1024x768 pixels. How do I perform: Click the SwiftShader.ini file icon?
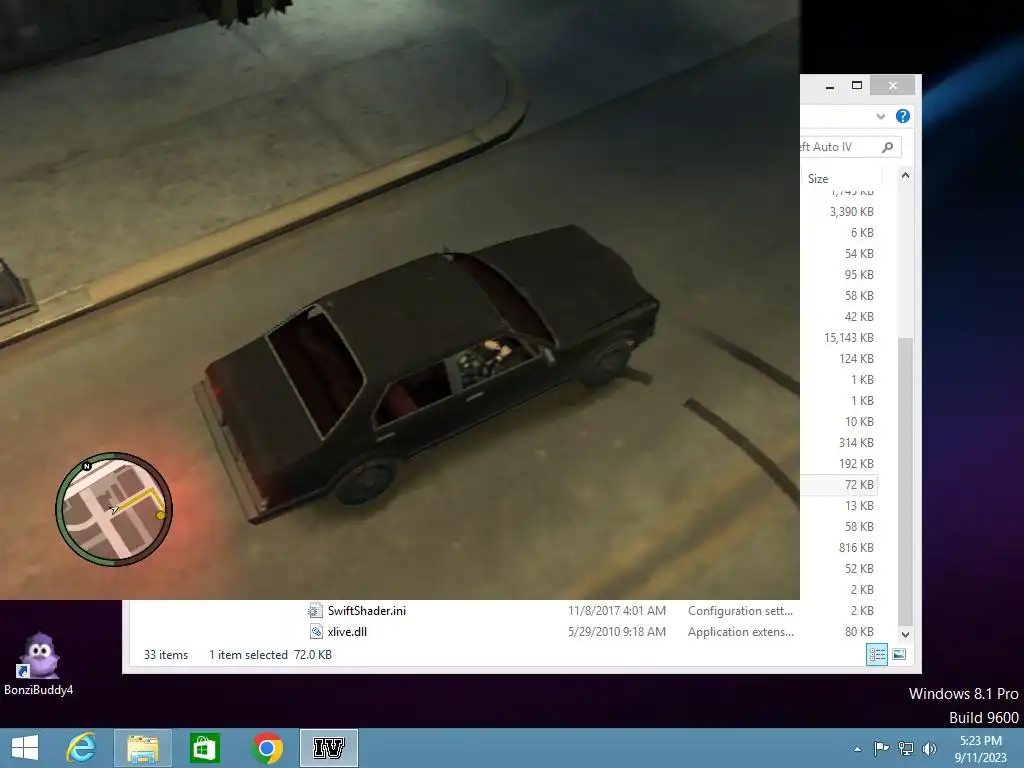315,611
